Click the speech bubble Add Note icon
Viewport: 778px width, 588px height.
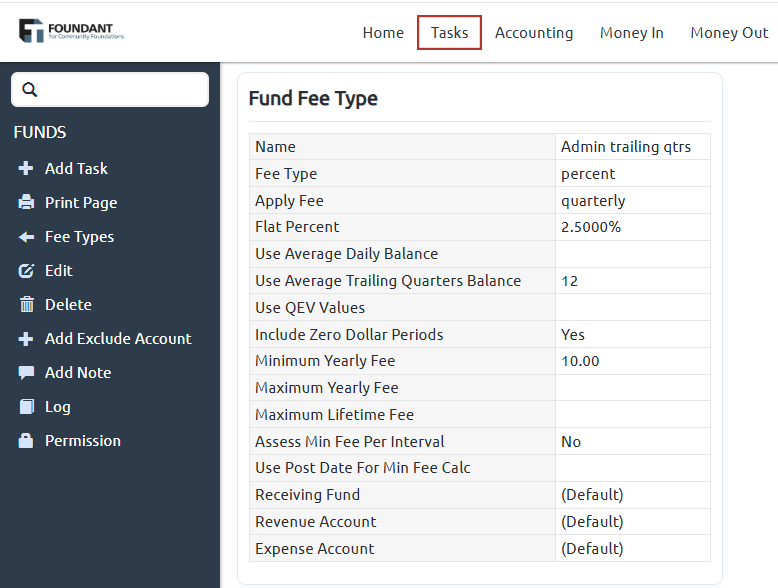tap(26, 373)
